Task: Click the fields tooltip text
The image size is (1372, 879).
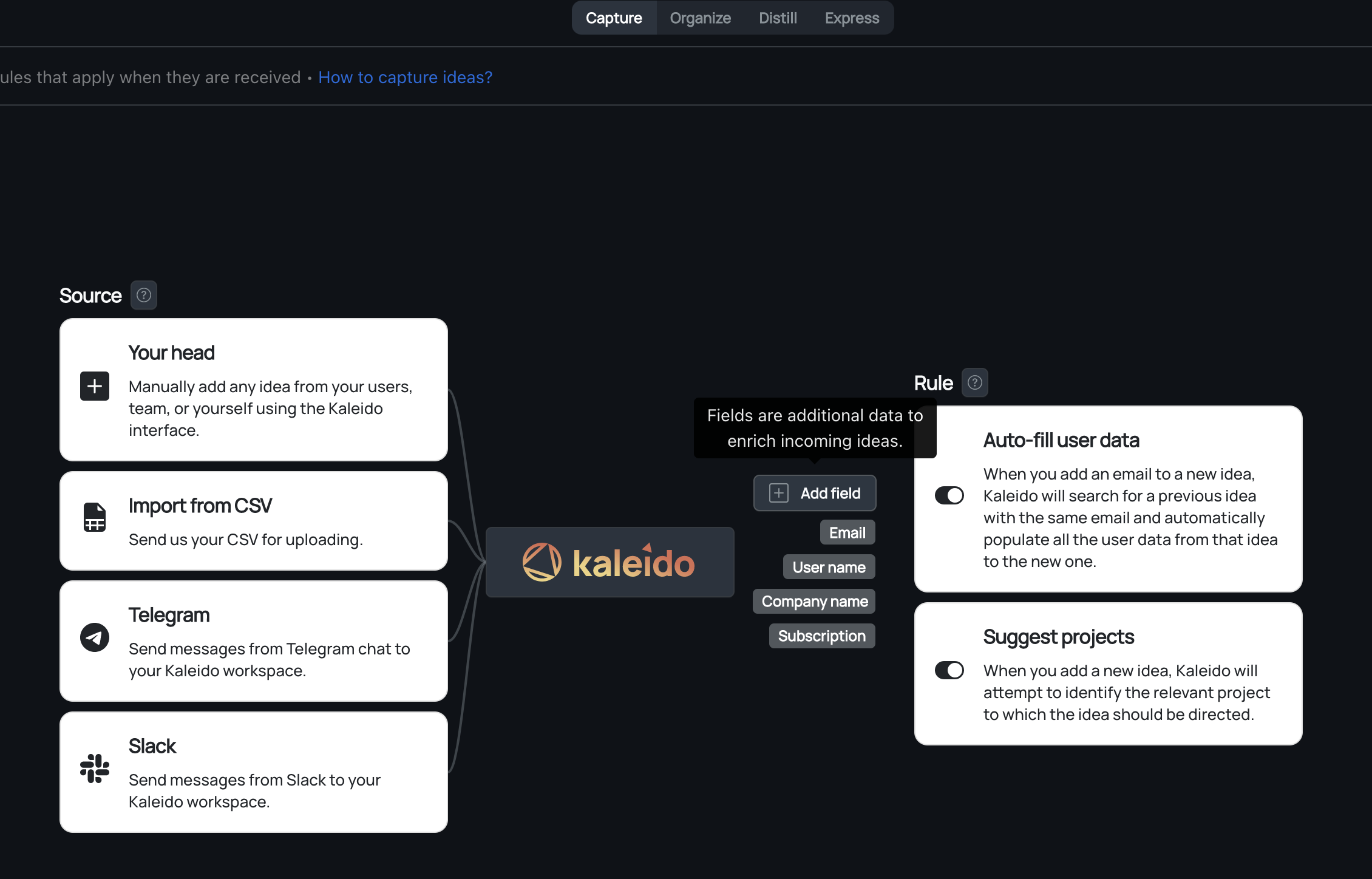Action: [x=815, y=428]
